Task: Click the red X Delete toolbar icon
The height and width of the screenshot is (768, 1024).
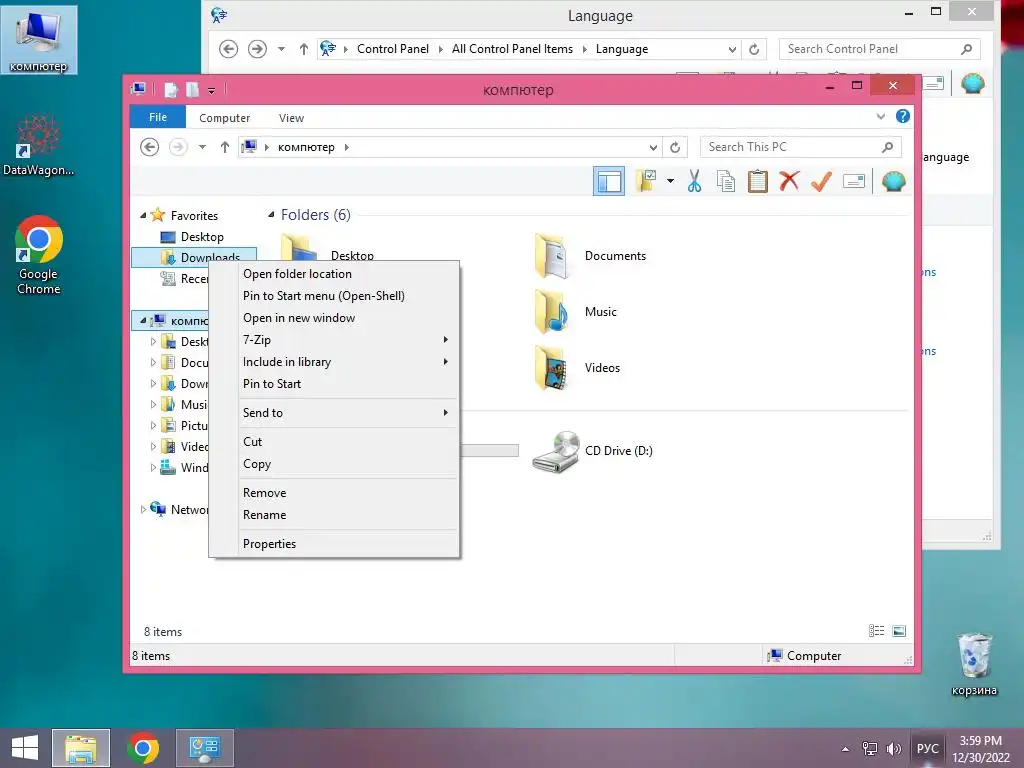Action: coord(789,181)
